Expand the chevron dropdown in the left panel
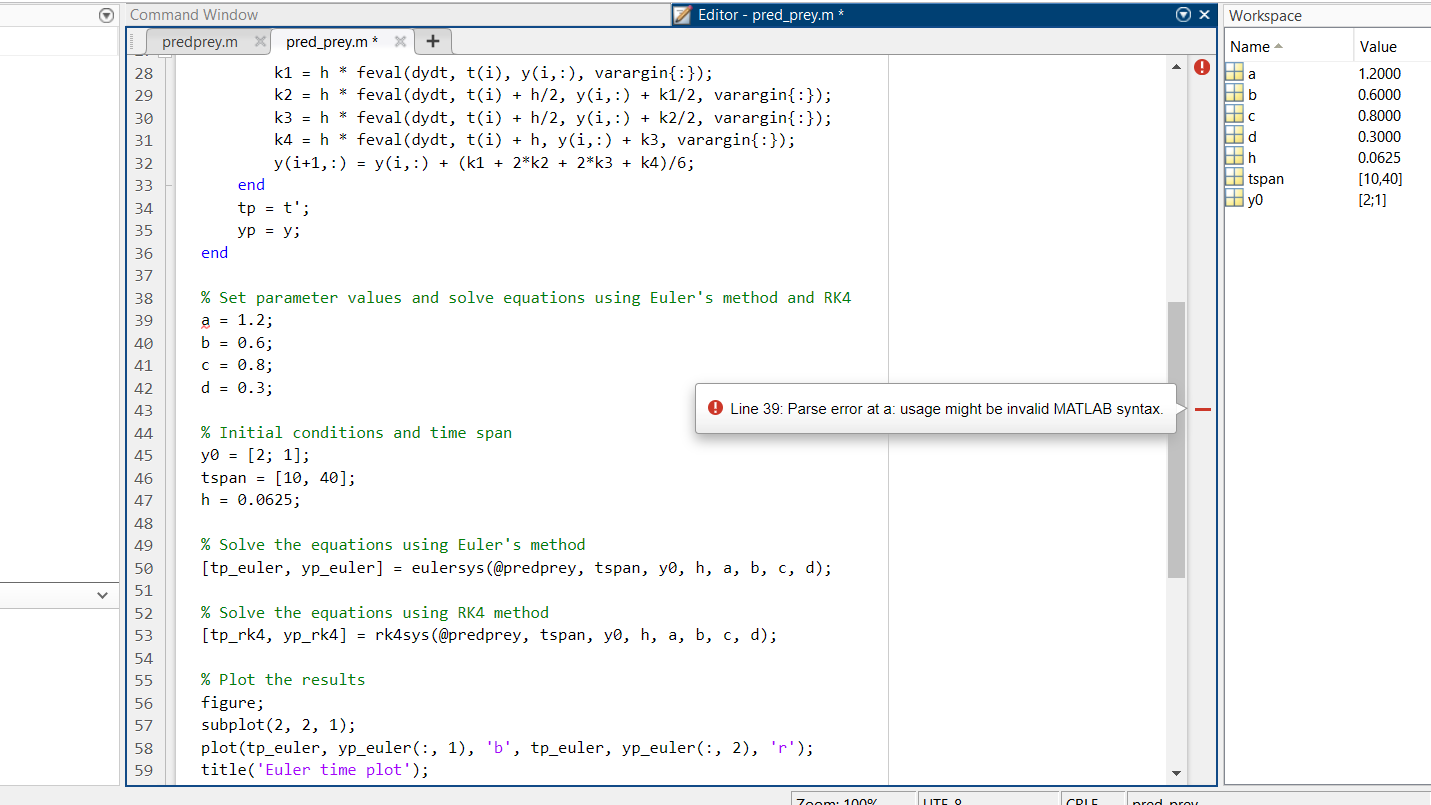Image resolution: width=1431 pixels, height=805 pixels. point(102,595)
